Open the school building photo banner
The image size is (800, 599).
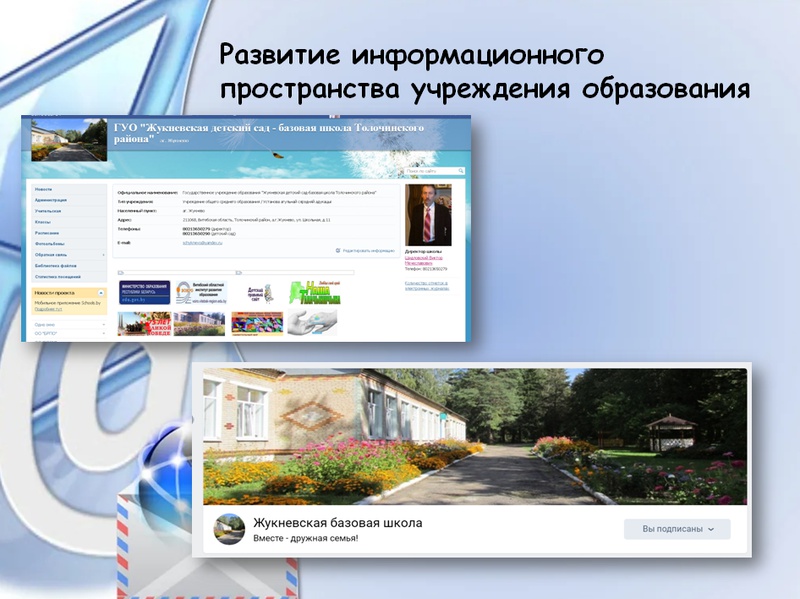click(199, 323)
